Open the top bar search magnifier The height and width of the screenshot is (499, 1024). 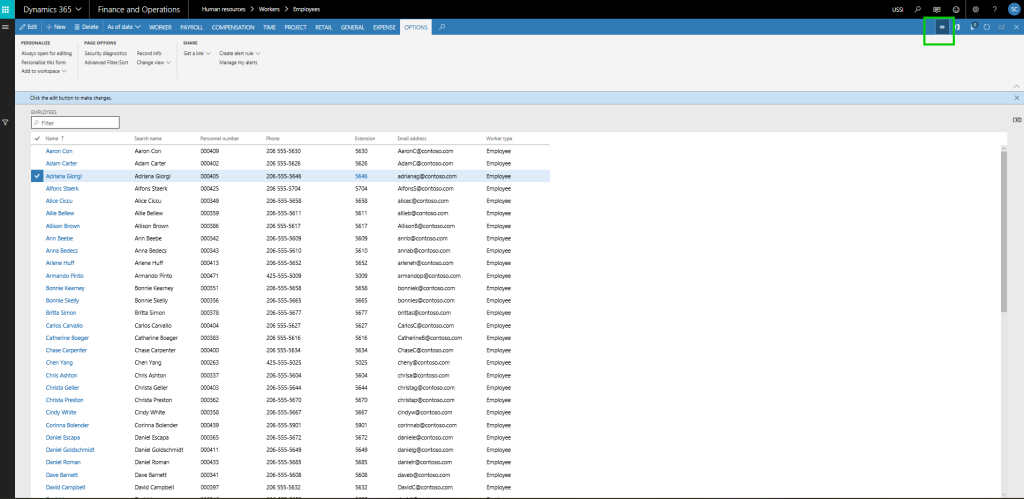tap(918, 9)
